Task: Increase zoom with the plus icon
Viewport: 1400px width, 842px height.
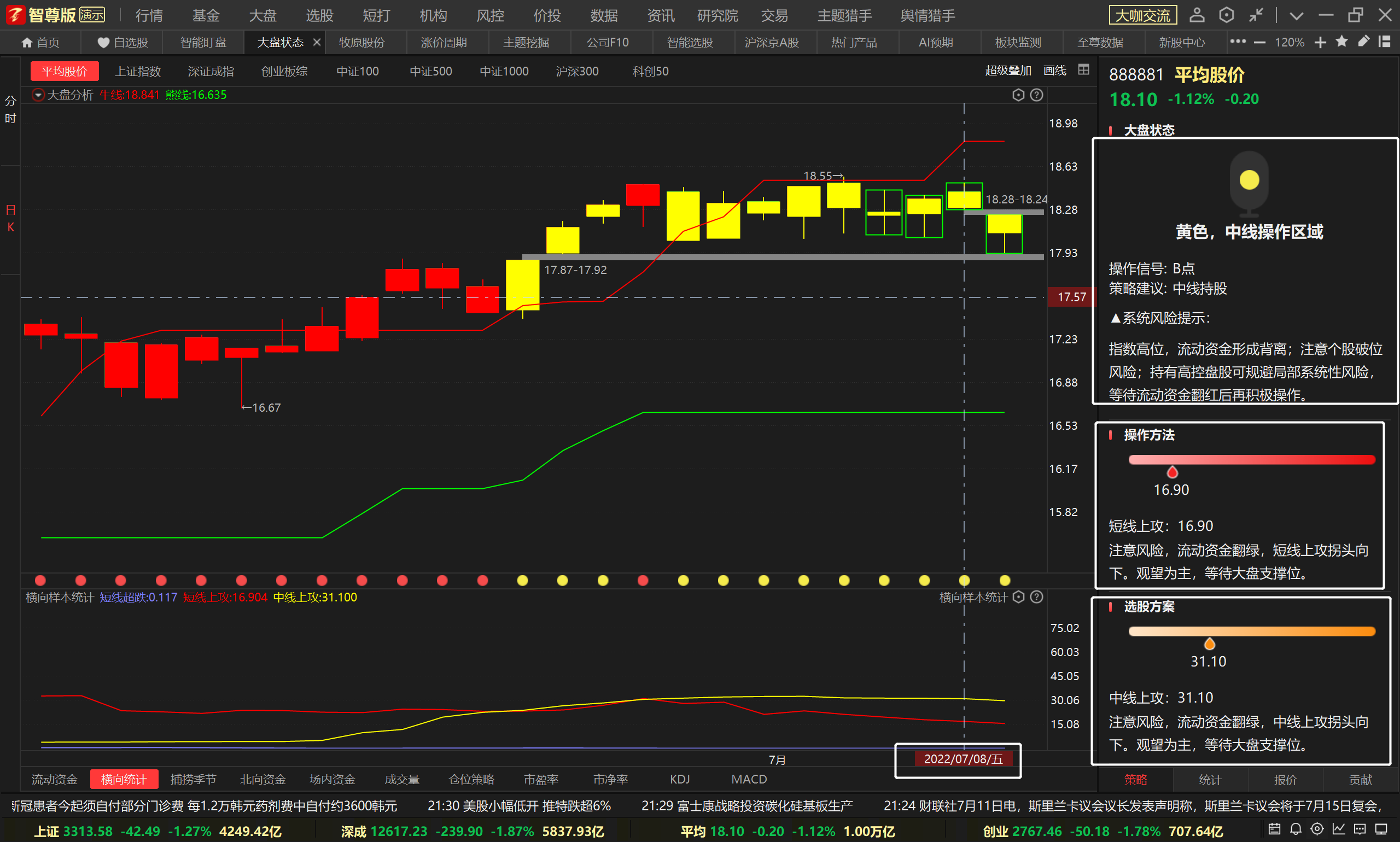Action: [1320, 42]
